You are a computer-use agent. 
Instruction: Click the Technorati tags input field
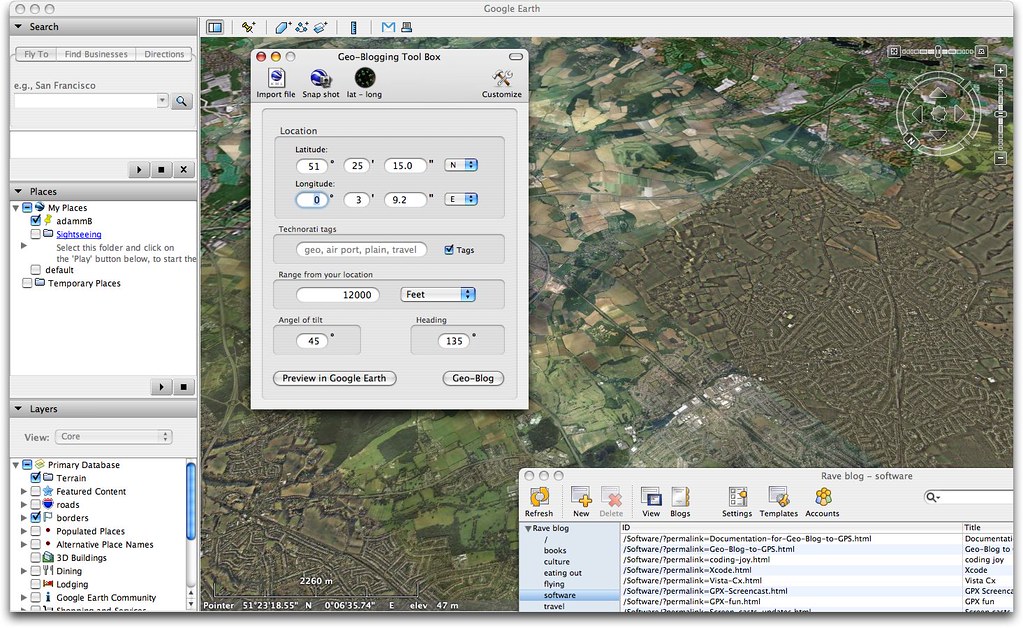[361, 250]
